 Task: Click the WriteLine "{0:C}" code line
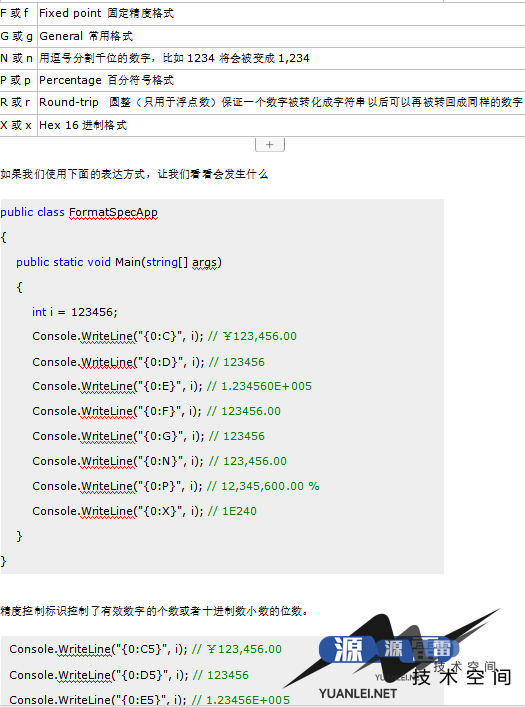point(164,336)
